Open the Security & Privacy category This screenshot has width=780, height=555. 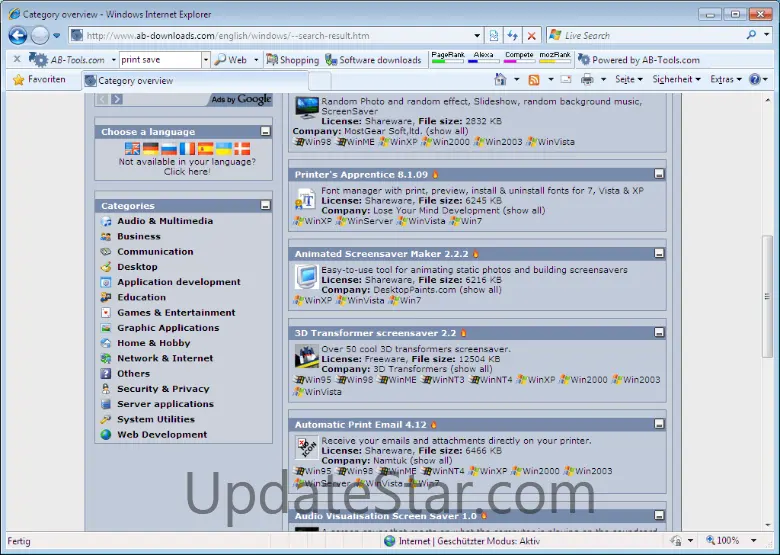(x=163, y=389)
